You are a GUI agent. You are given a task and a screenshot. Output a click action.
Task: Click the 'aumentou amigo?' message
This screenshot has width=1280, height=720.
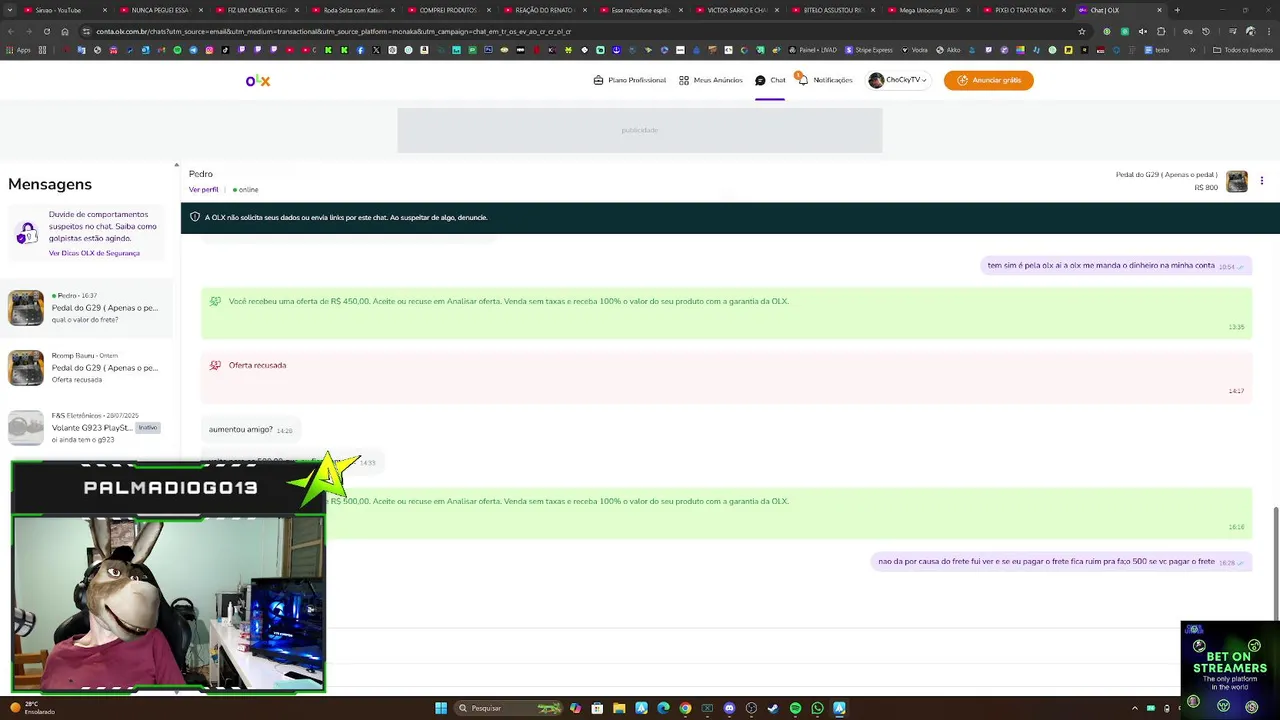tap(249, 429)
